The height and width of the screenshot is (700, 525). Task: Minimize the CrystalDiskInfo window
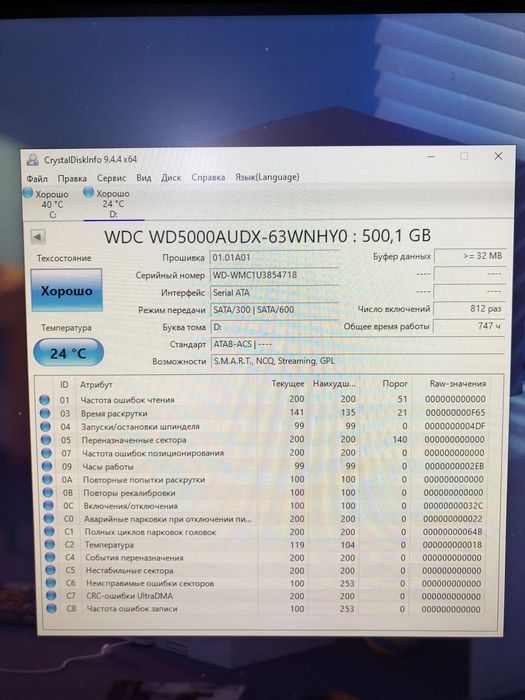pyautogui.click(x=431, y=157)
